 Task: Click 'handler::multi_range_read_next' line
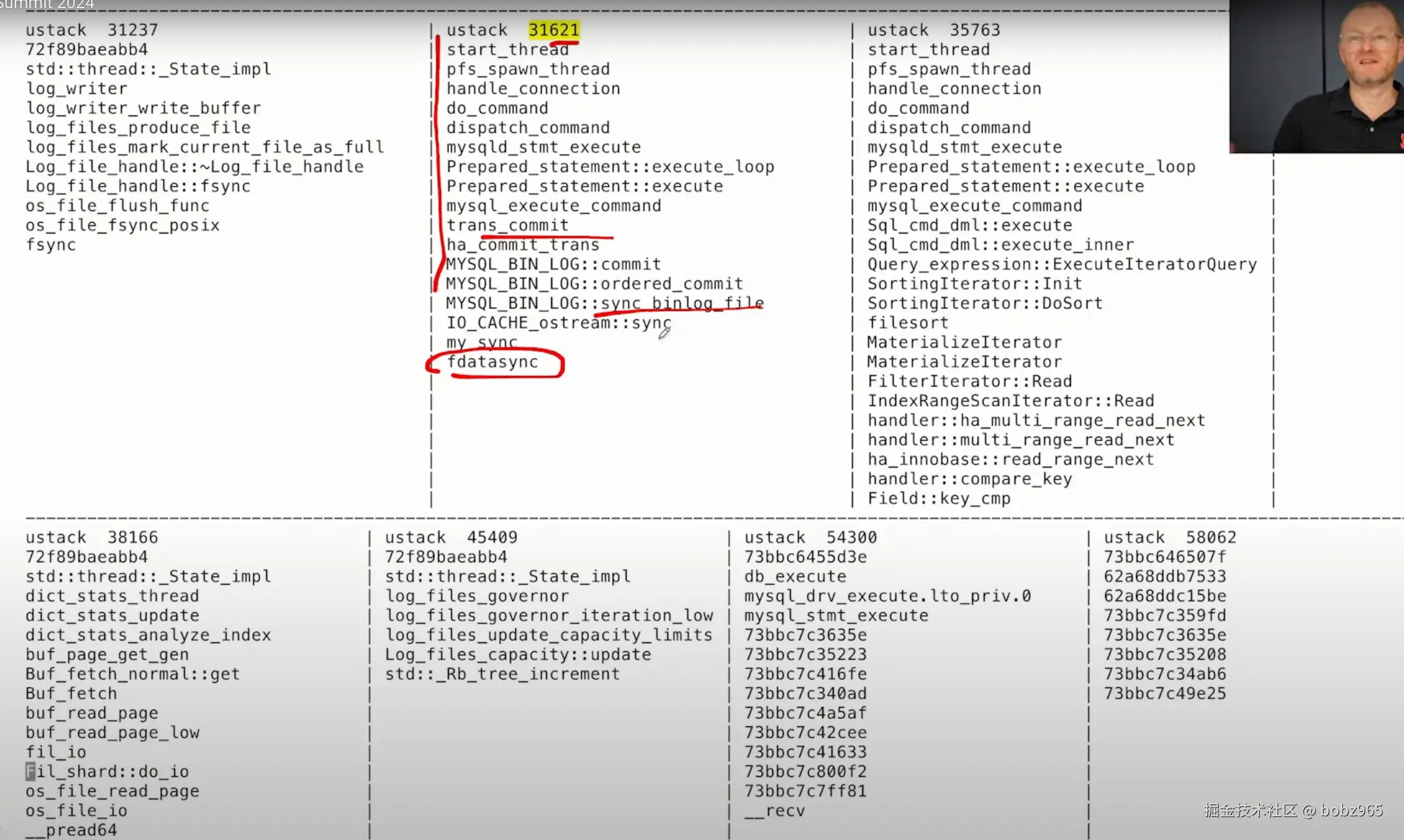[x=1021, y=440]
